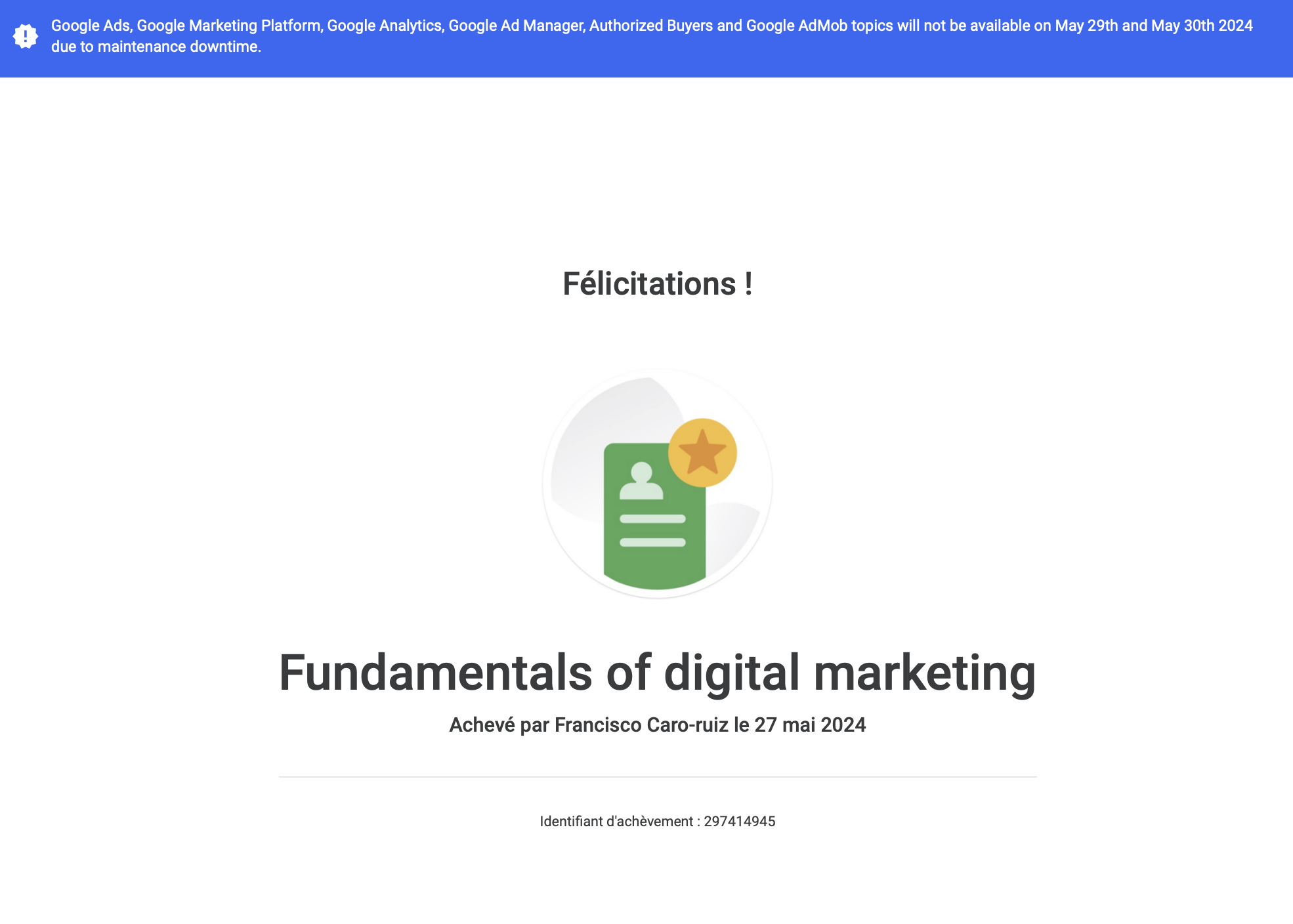Viewport: 1293px width, 924px height.
Task: Click 'due to maintenance downtime' banner text
Action: (156, 47)
